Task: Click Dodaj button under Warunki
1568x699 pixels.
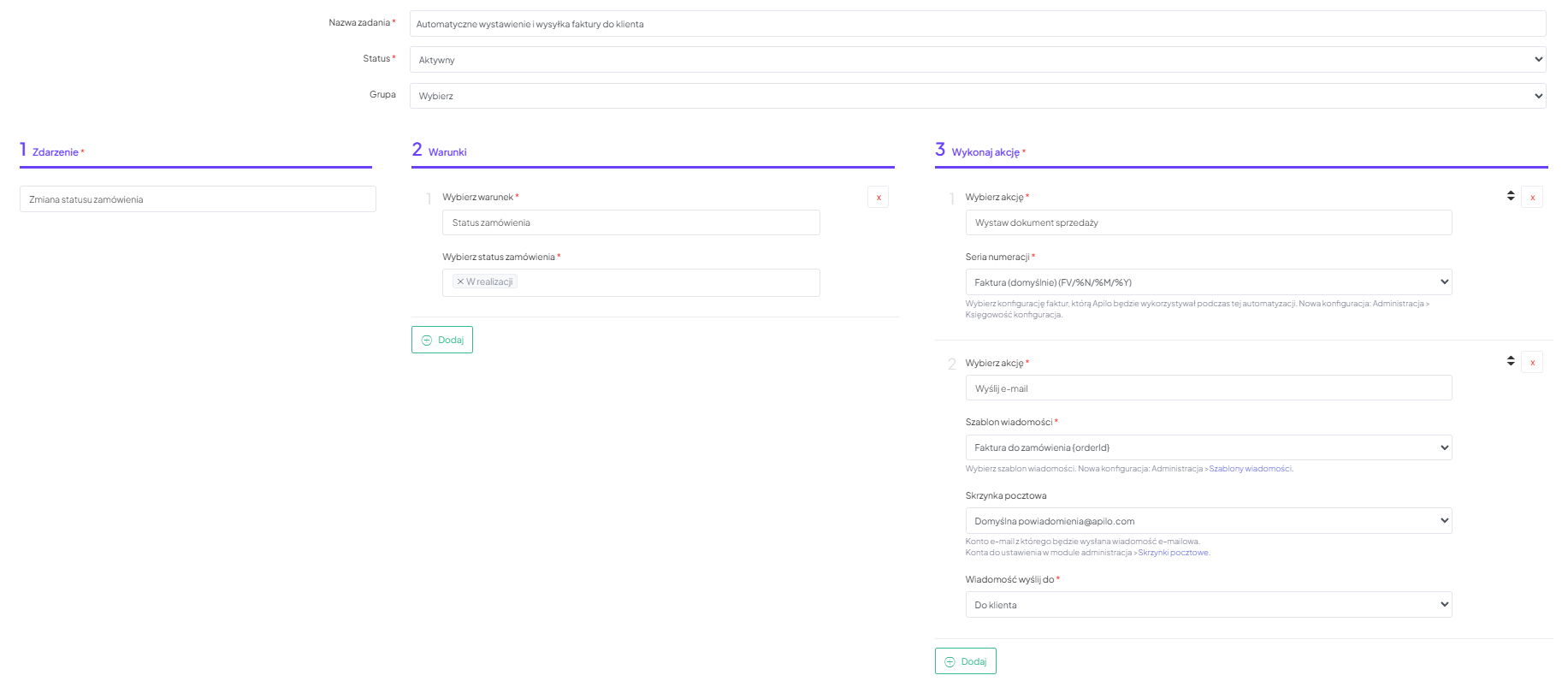Action: (x=442, y=340)
